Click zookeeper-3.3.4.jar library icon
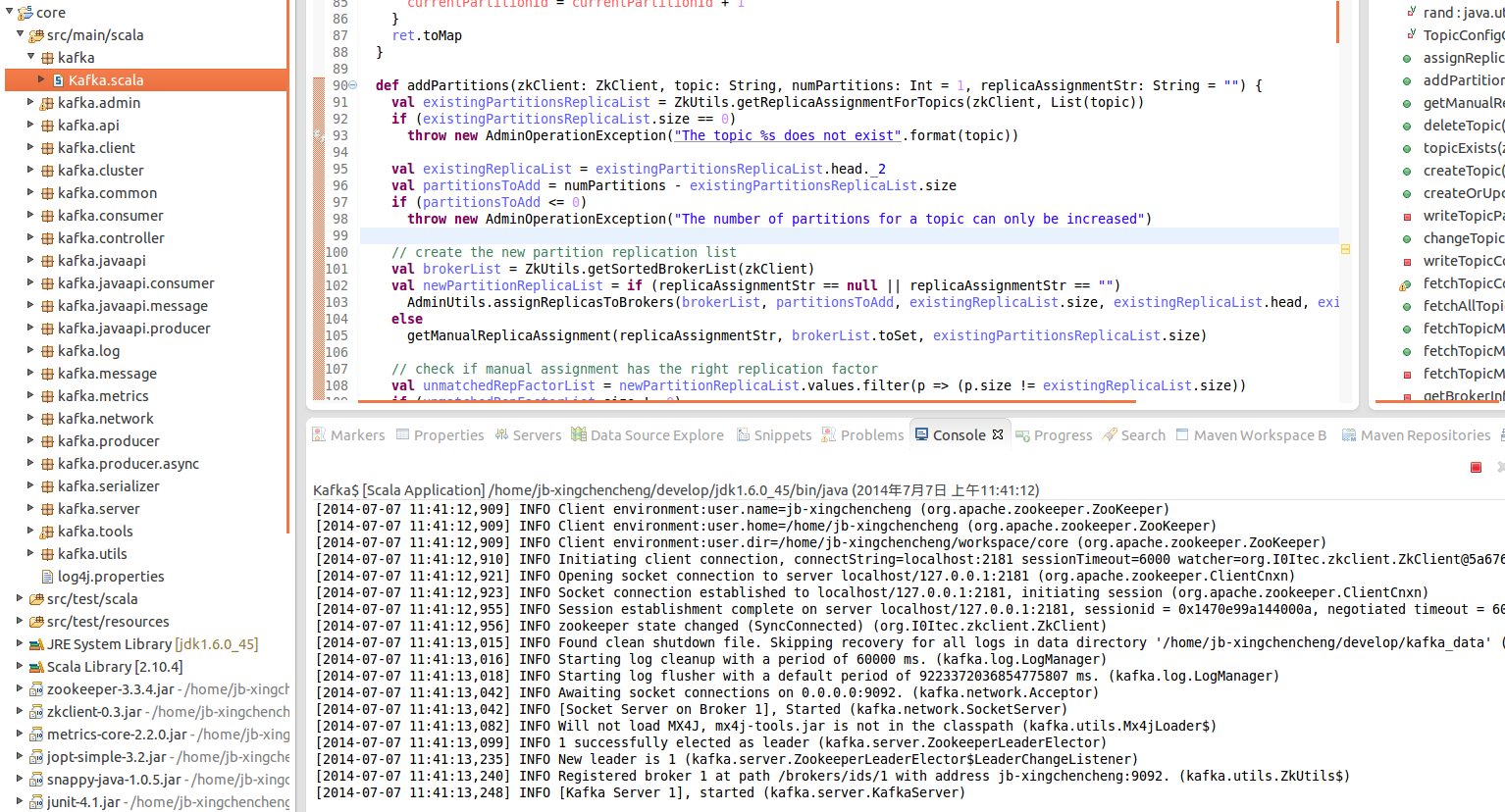The image size is (1505, 812). (36, 688)
